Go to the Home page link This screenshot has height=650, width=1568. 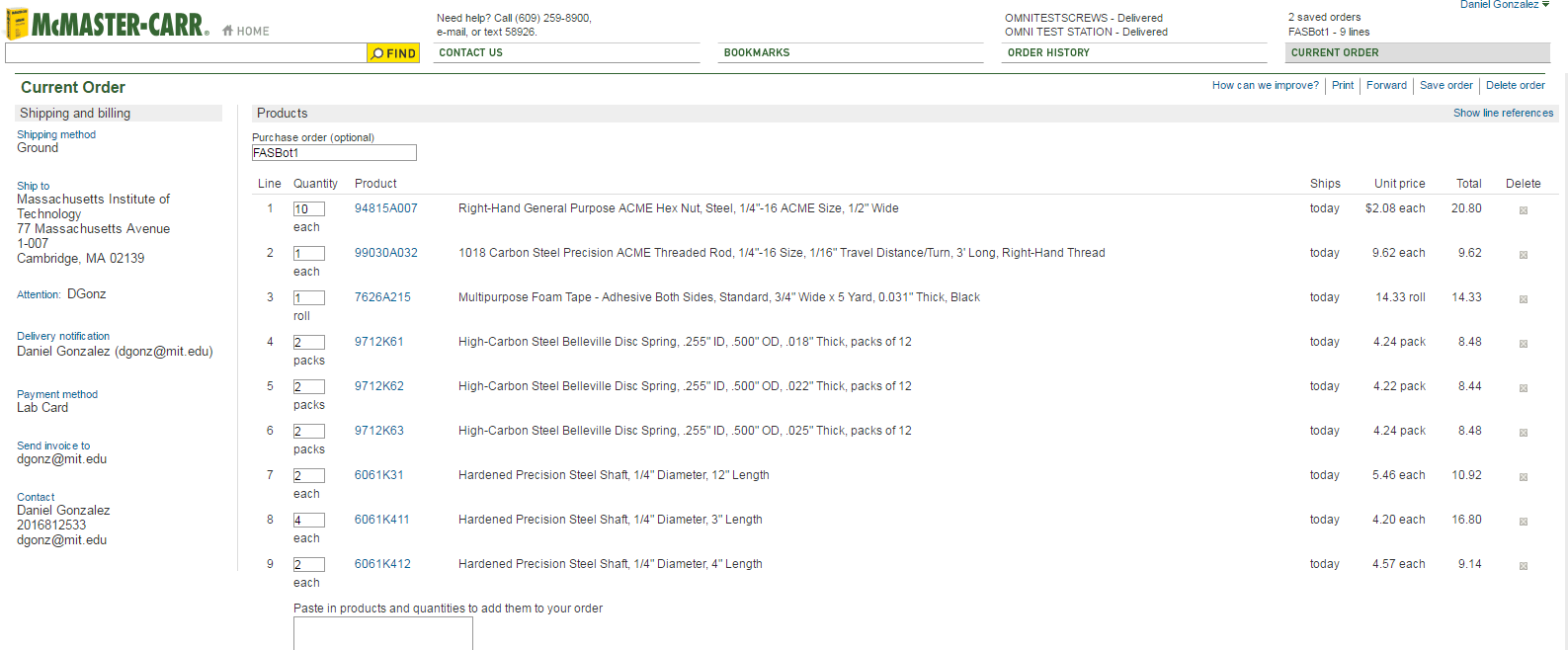click(246, 31)
